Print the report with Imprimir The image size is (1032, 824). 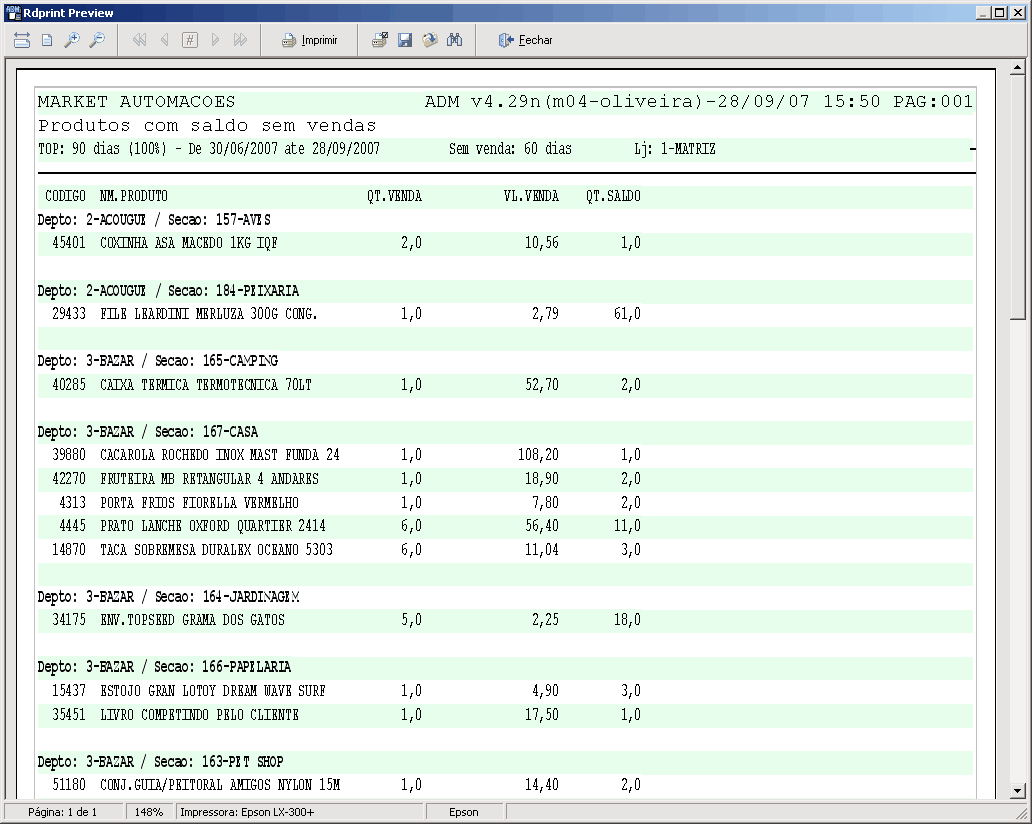tap(309, 40)
